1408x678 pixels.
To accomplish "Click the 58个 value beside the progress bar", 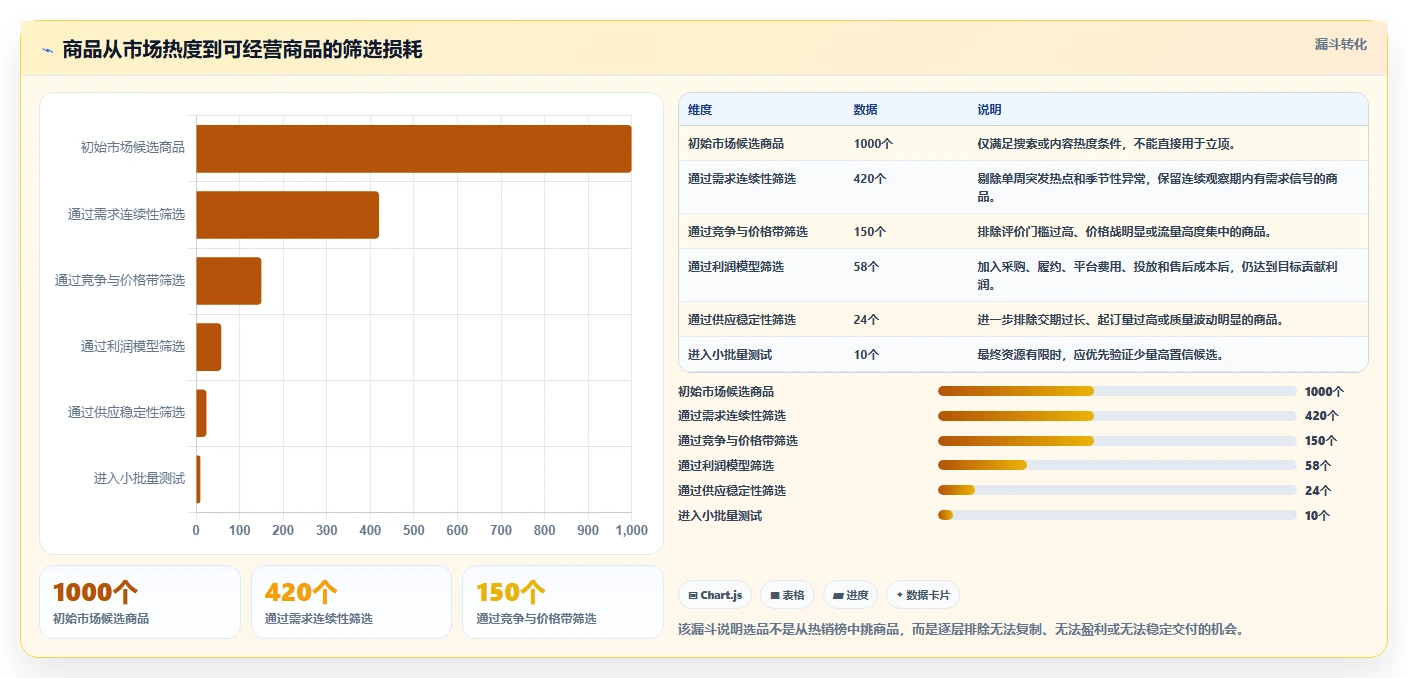I will click(1318, 466).
